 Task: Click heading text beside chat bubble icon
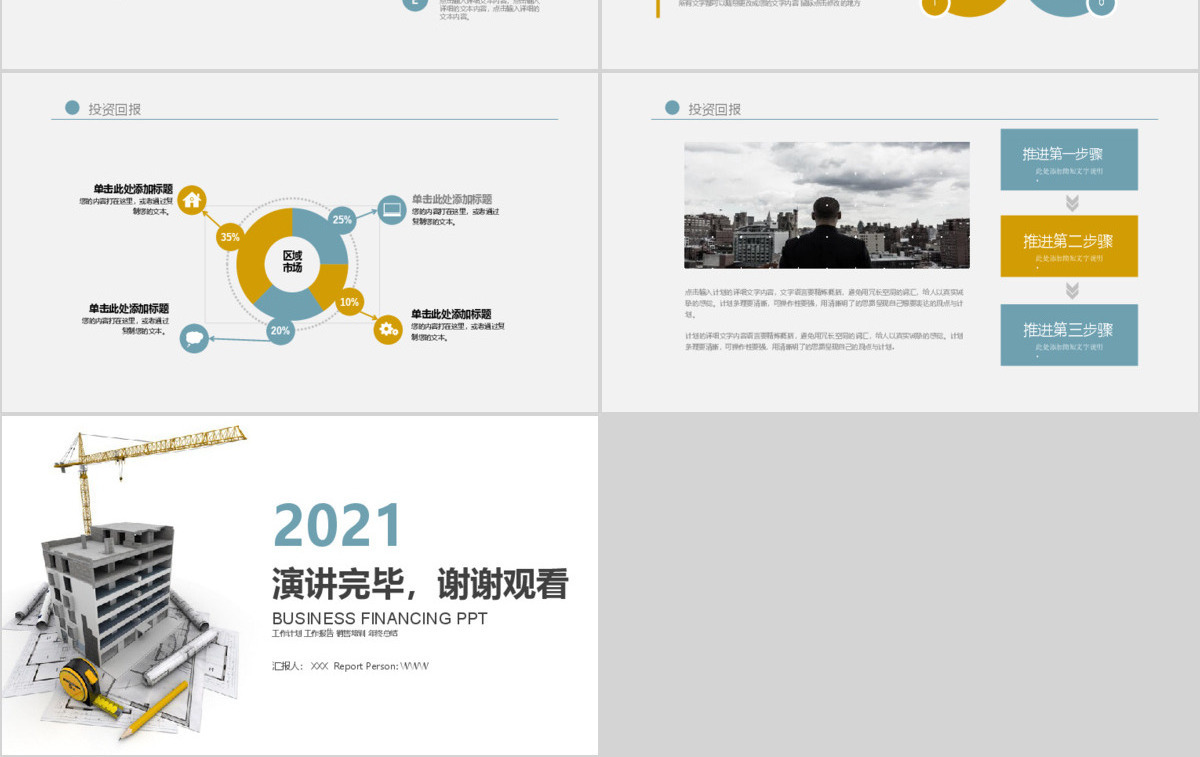[129, 309]
